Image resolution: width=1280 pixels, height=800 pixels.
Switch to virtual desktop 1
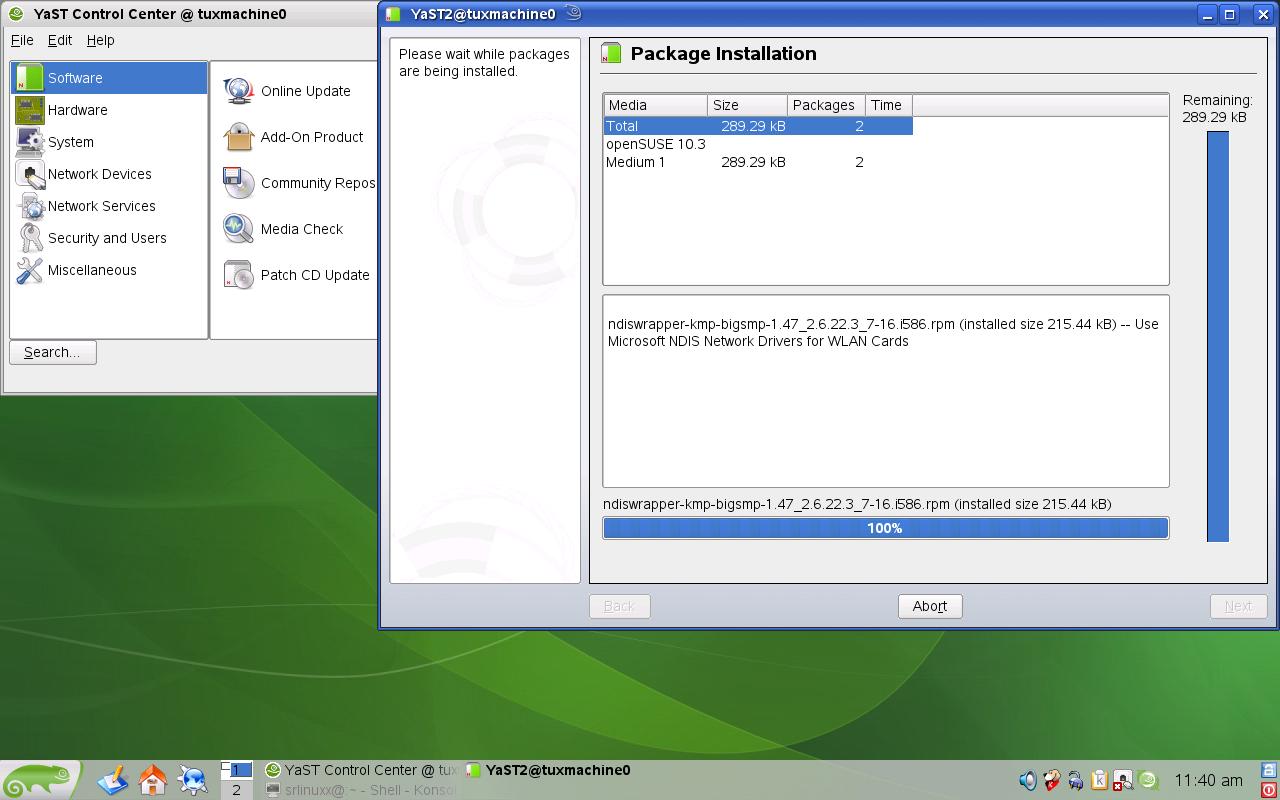237,770
